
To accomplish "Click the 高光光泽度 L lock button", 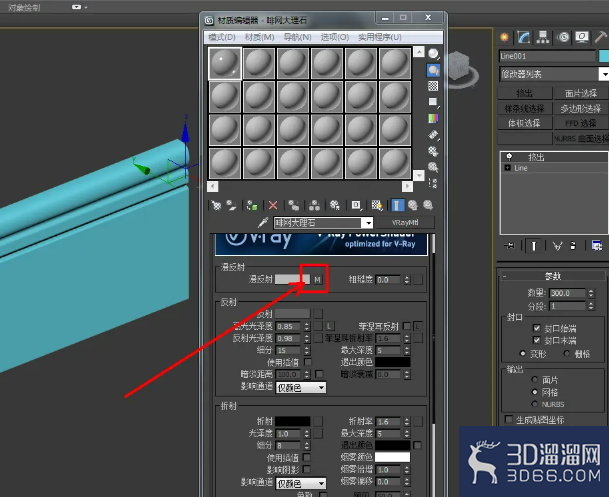I will click(330, 326).
